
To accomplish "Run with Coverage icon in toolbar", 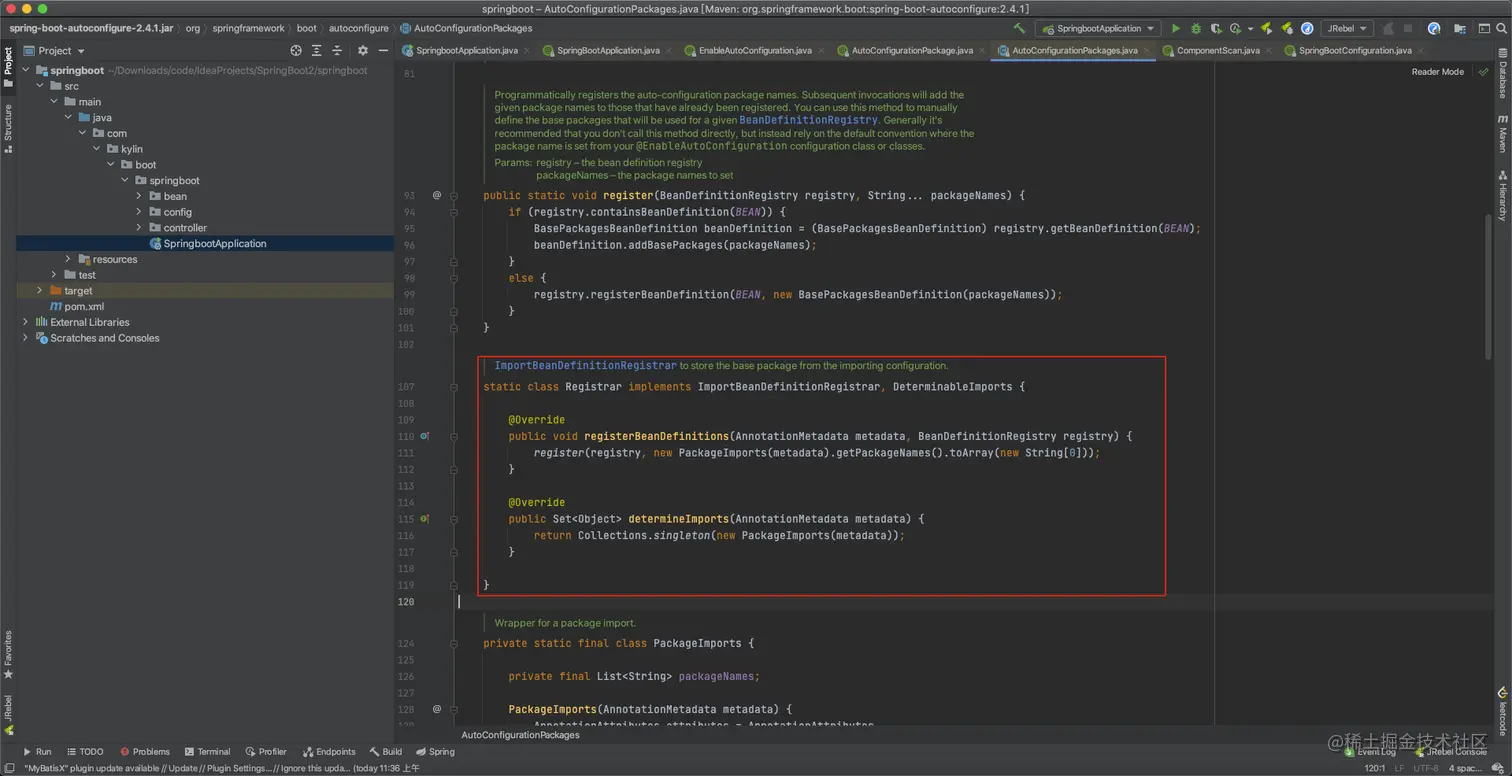I will point(1216,29).
